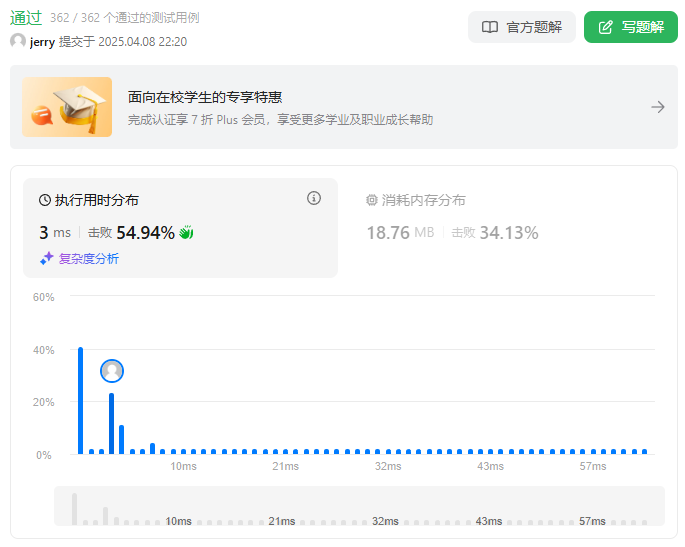Click the 提交于 2025.04.08 22:20 timestamp

[123, 42]
